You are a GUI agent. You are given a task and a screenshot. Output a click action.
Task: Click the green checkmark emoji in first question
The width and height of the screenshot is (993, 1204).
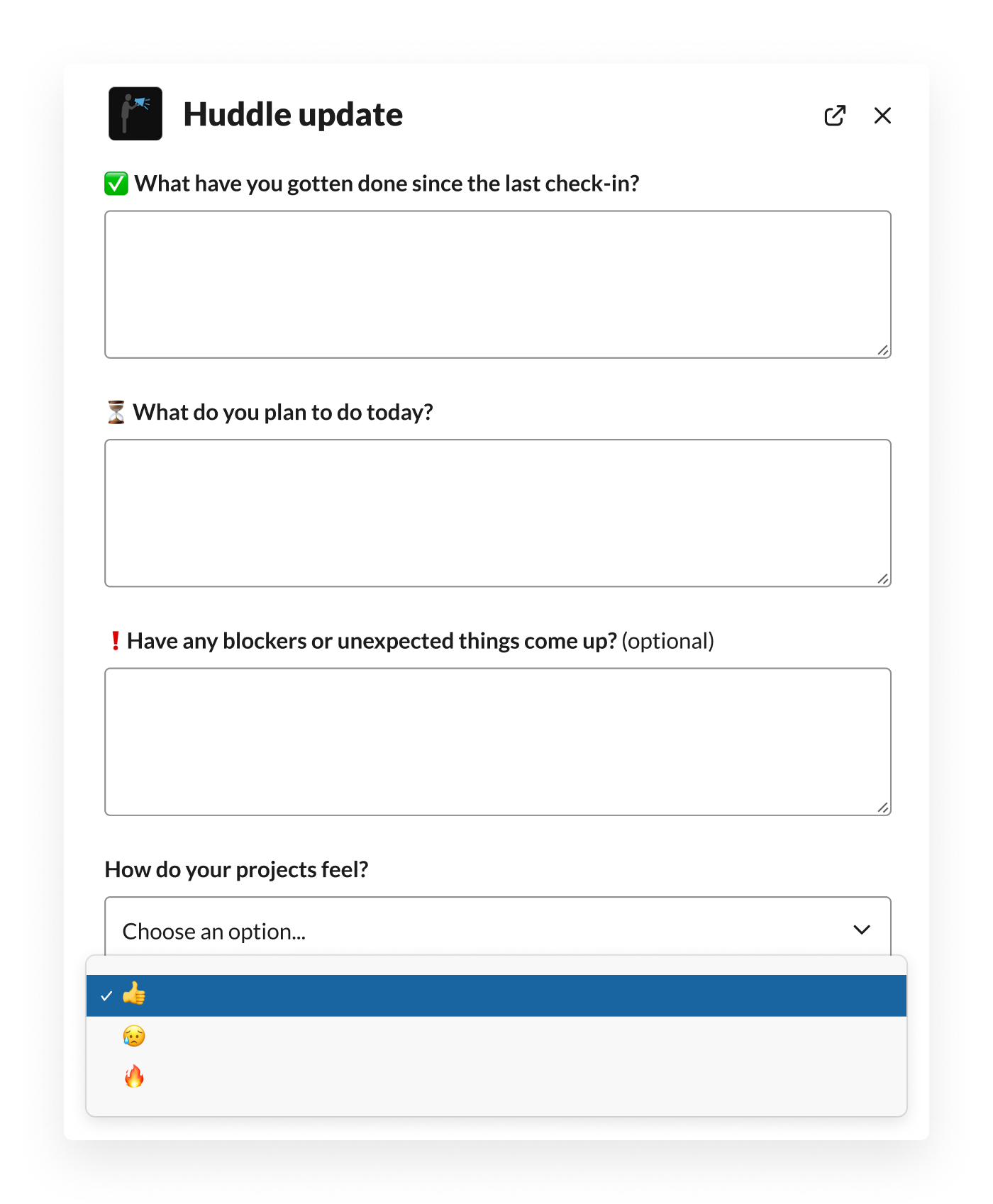[x=116, y=184]
